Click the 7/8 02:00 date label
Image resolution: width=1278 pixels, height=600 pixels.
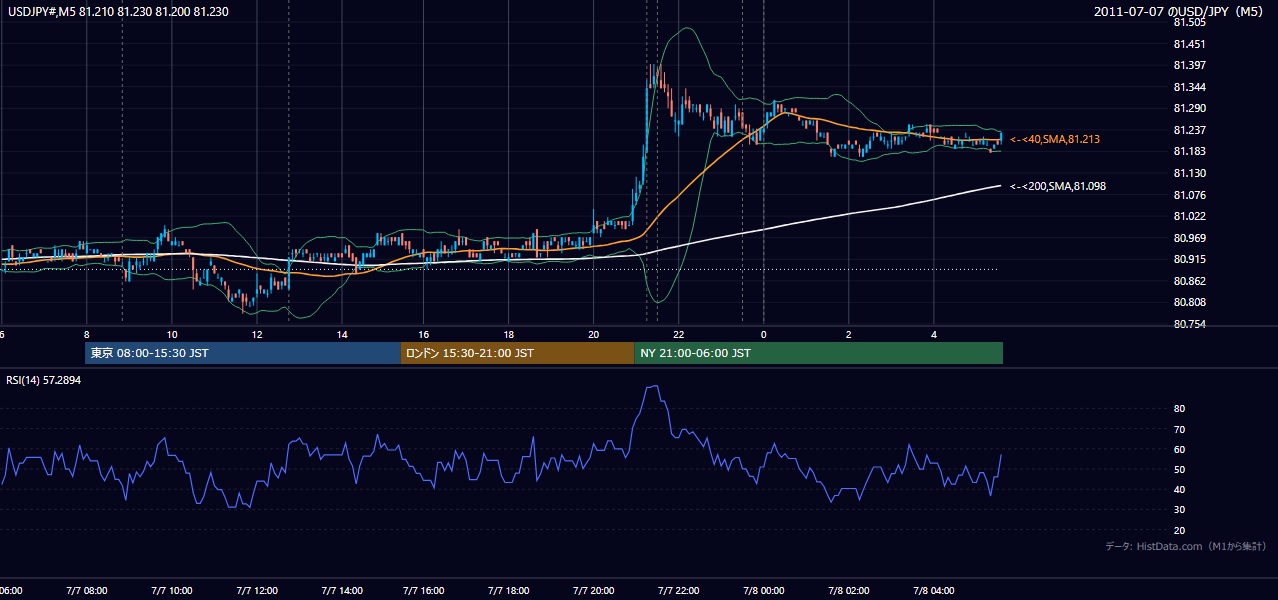click(849, 590)
